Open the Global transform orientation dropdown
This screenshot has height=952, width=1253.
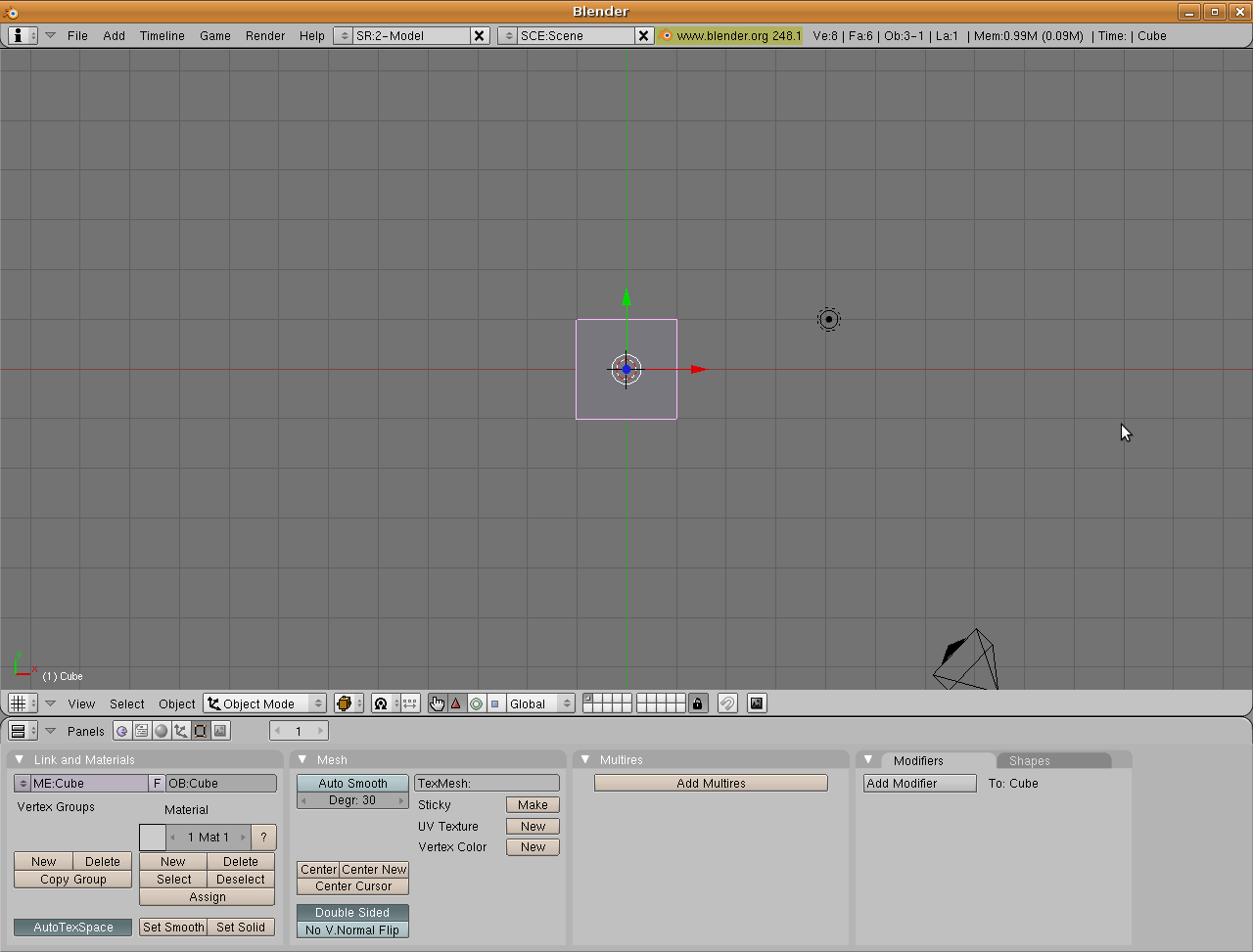coord(539,703)
